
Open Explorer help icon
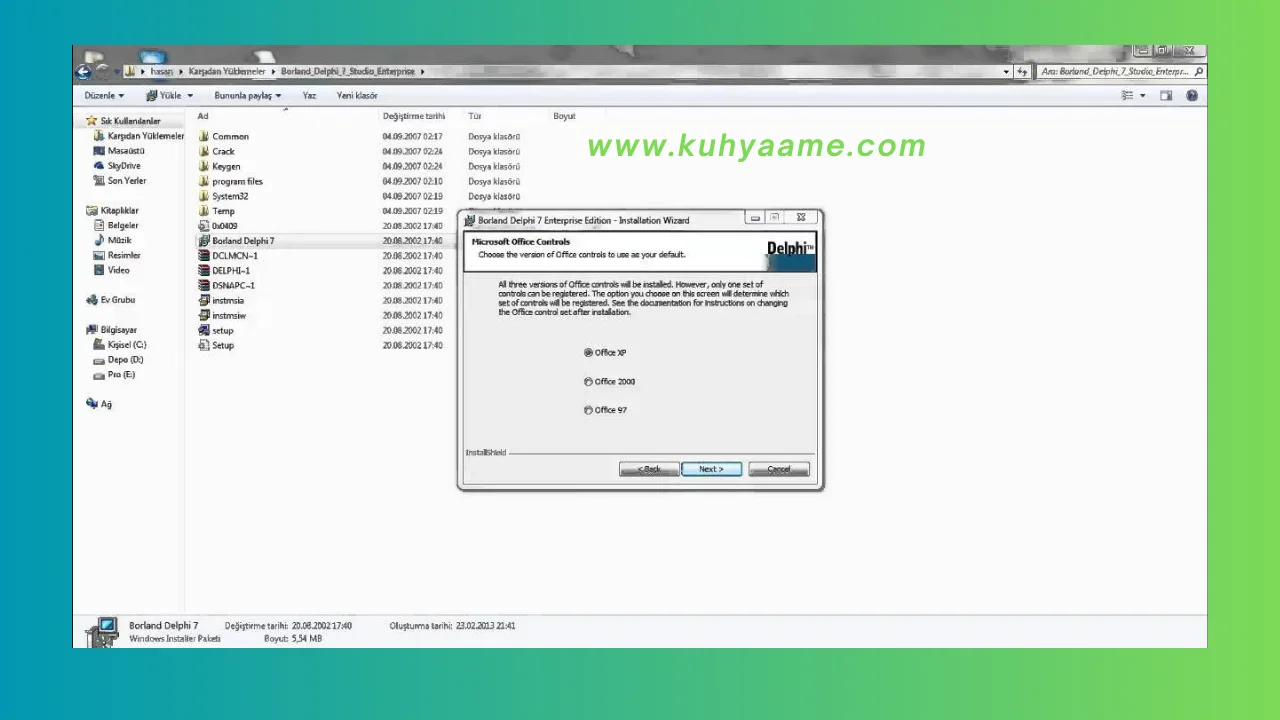click(x=1192, y=95)
